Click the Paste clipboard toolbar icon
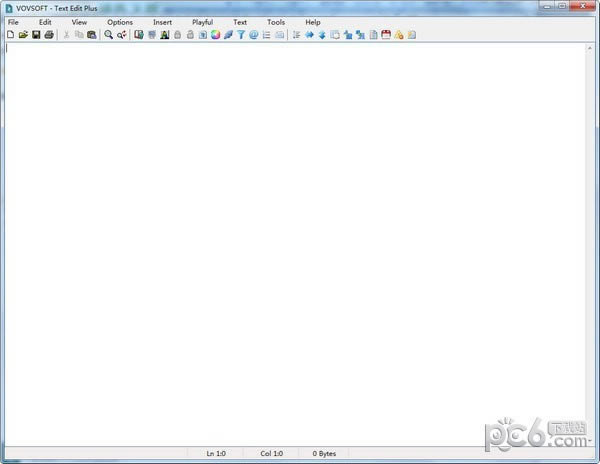 point(92,35)
